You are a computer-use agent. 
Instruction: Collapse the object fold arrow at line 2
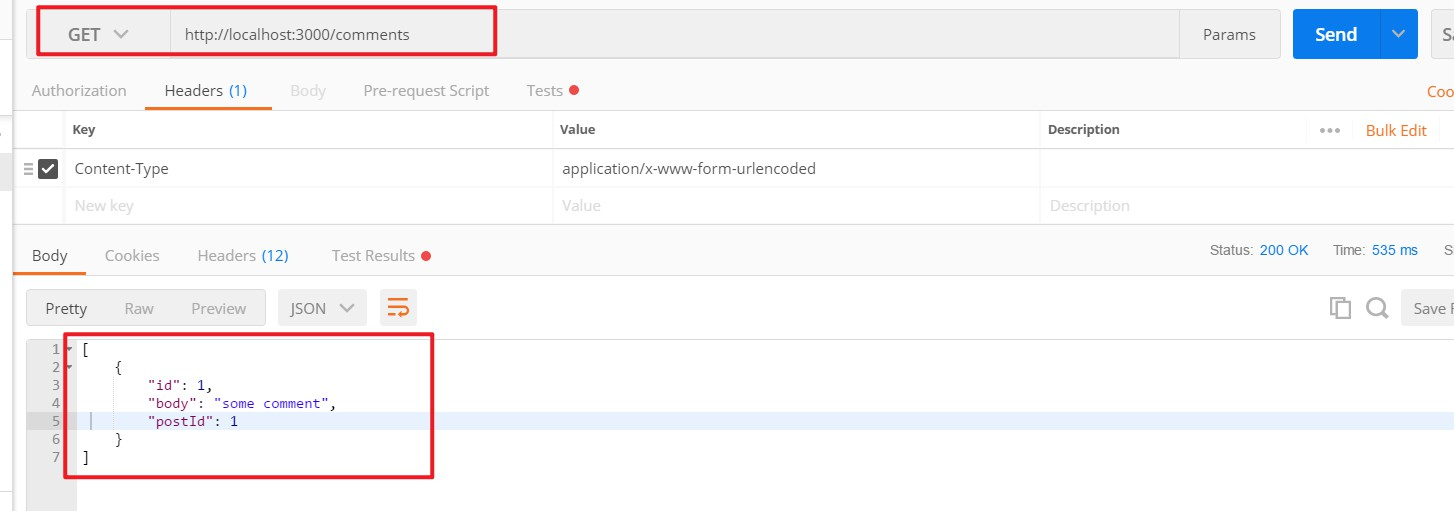pos(68,367)
